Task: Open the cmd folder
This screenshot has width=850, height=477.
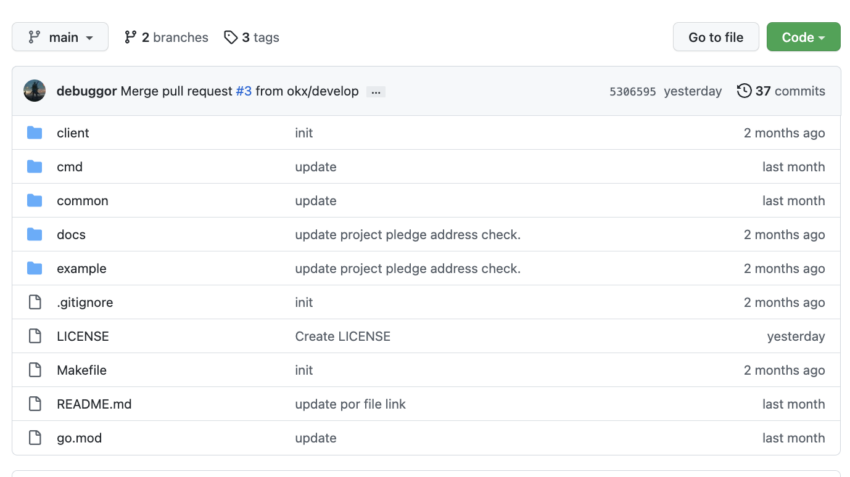Action: click(x=70, y=167)
